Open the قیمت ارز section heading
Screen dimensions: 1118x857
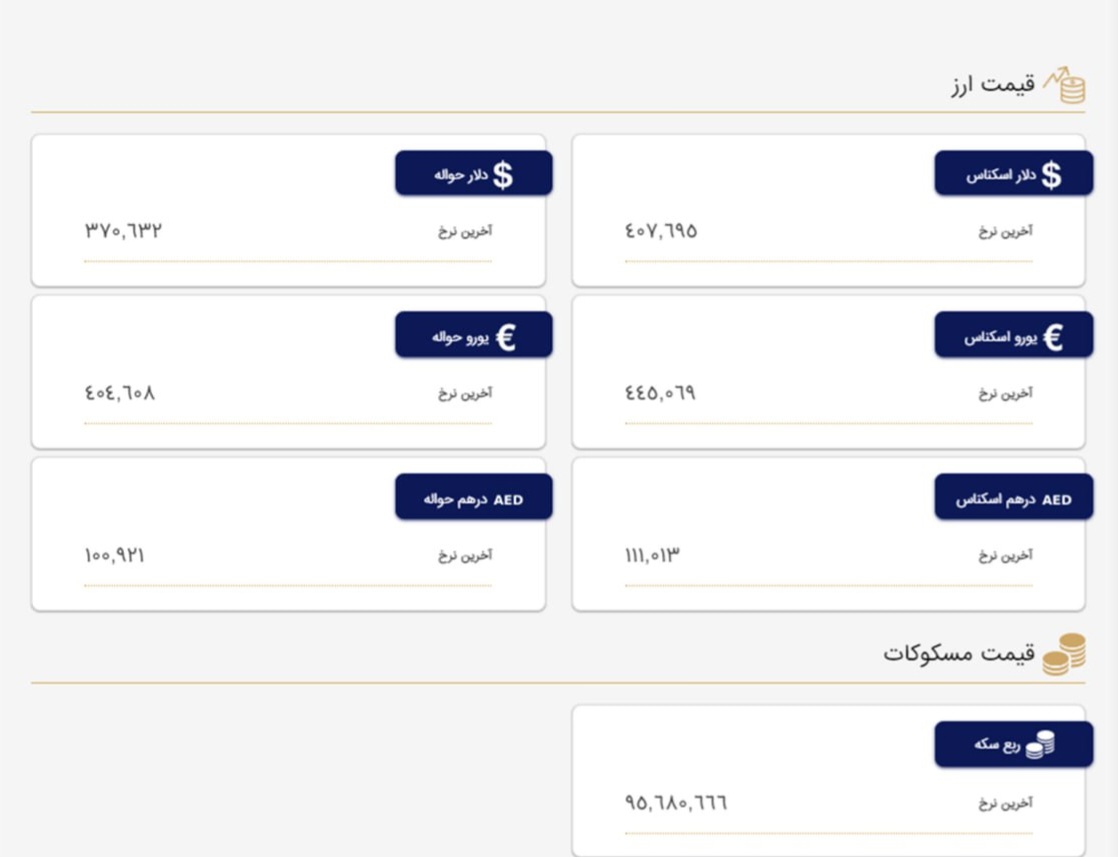tap(993, 85)
